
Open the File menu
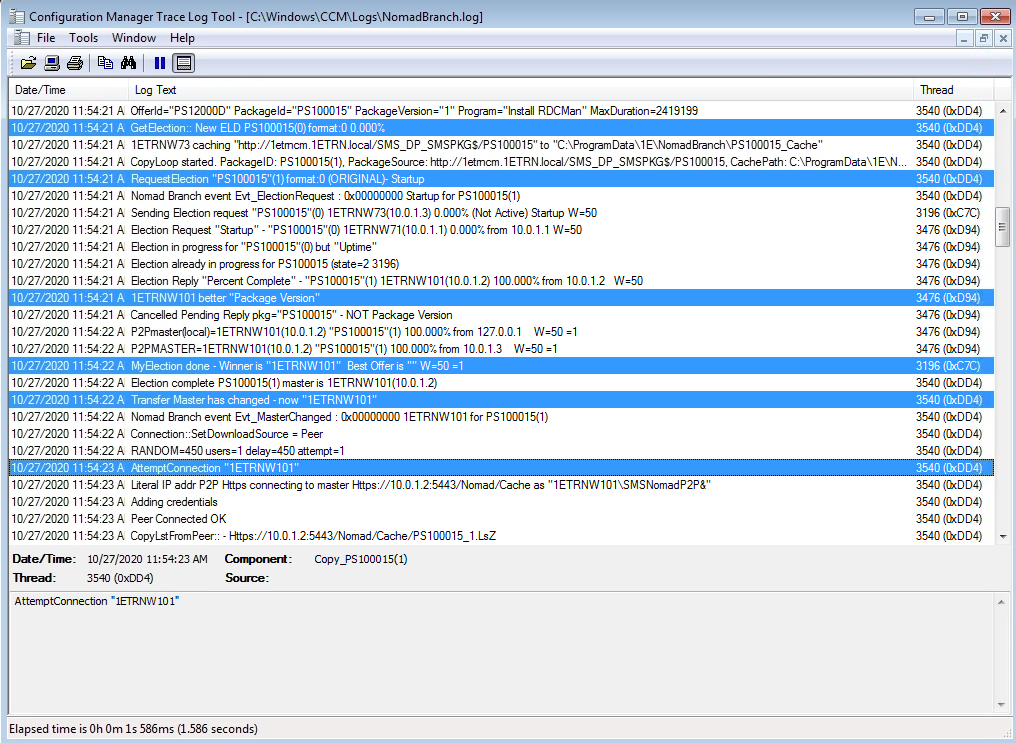tap(46, 38)
